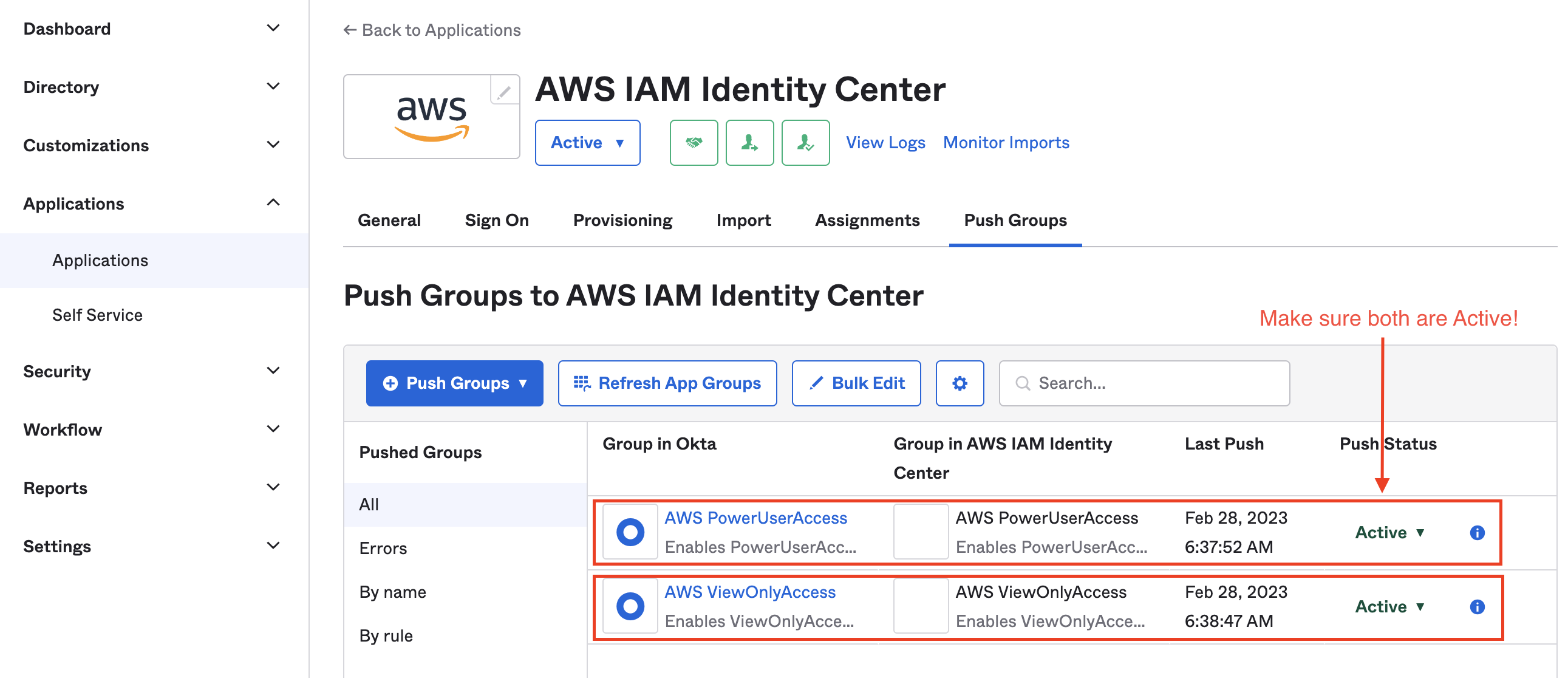Show info for AWS ViewOnlyAccess push status
Viewport: 1568px width, 678px height.
click(x=1477, y=607)
